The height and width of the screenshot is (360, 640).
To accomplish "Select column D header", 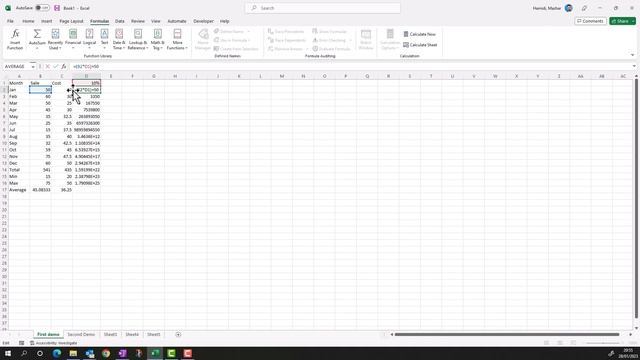I will 86,76.
